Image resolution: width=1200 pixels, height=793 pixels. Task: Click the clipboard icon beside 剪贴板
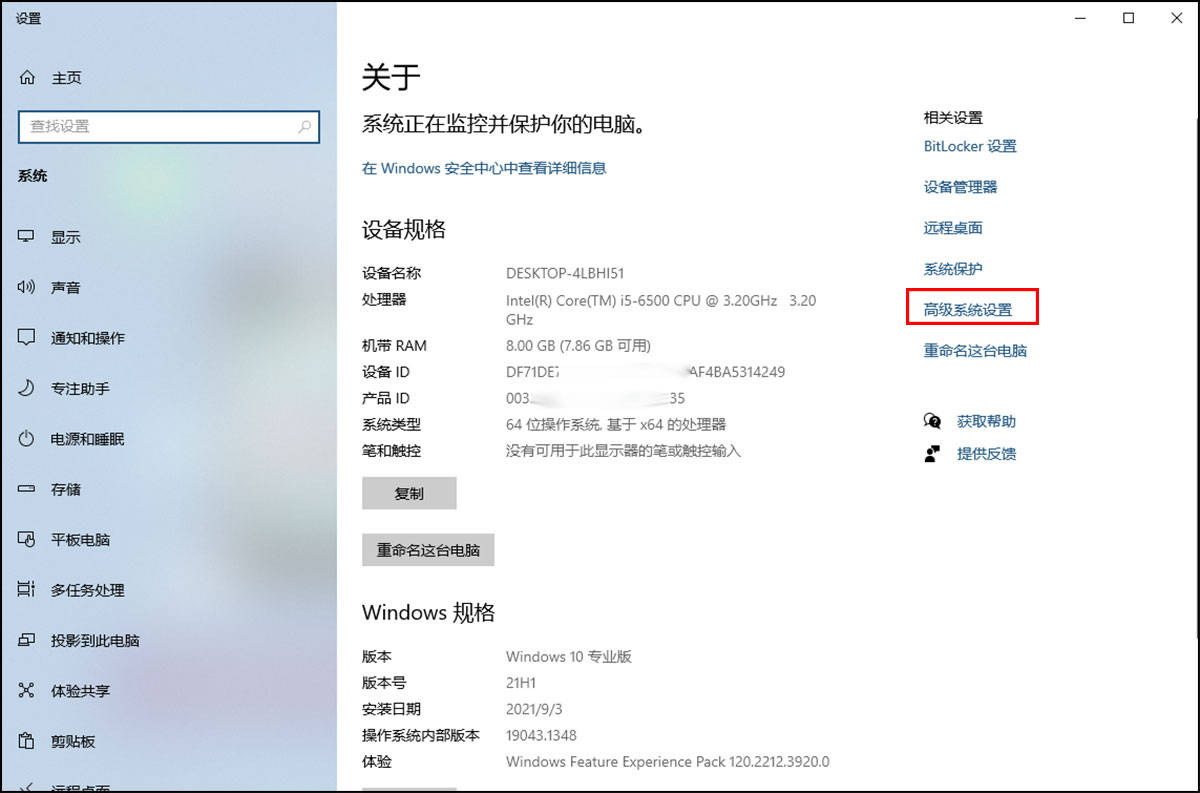pyautogui.click(x=27, y=742)
